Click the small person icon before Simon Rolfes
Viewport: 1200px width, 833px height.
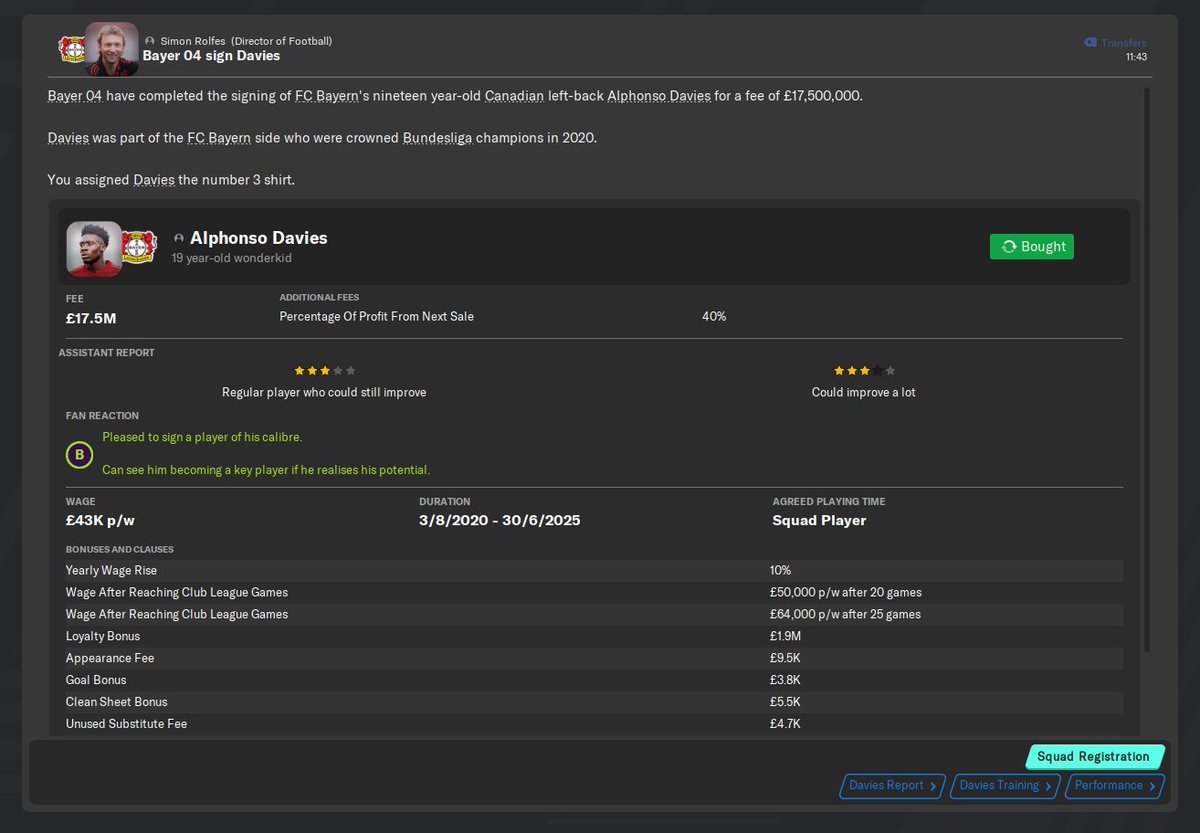[150, 41]
